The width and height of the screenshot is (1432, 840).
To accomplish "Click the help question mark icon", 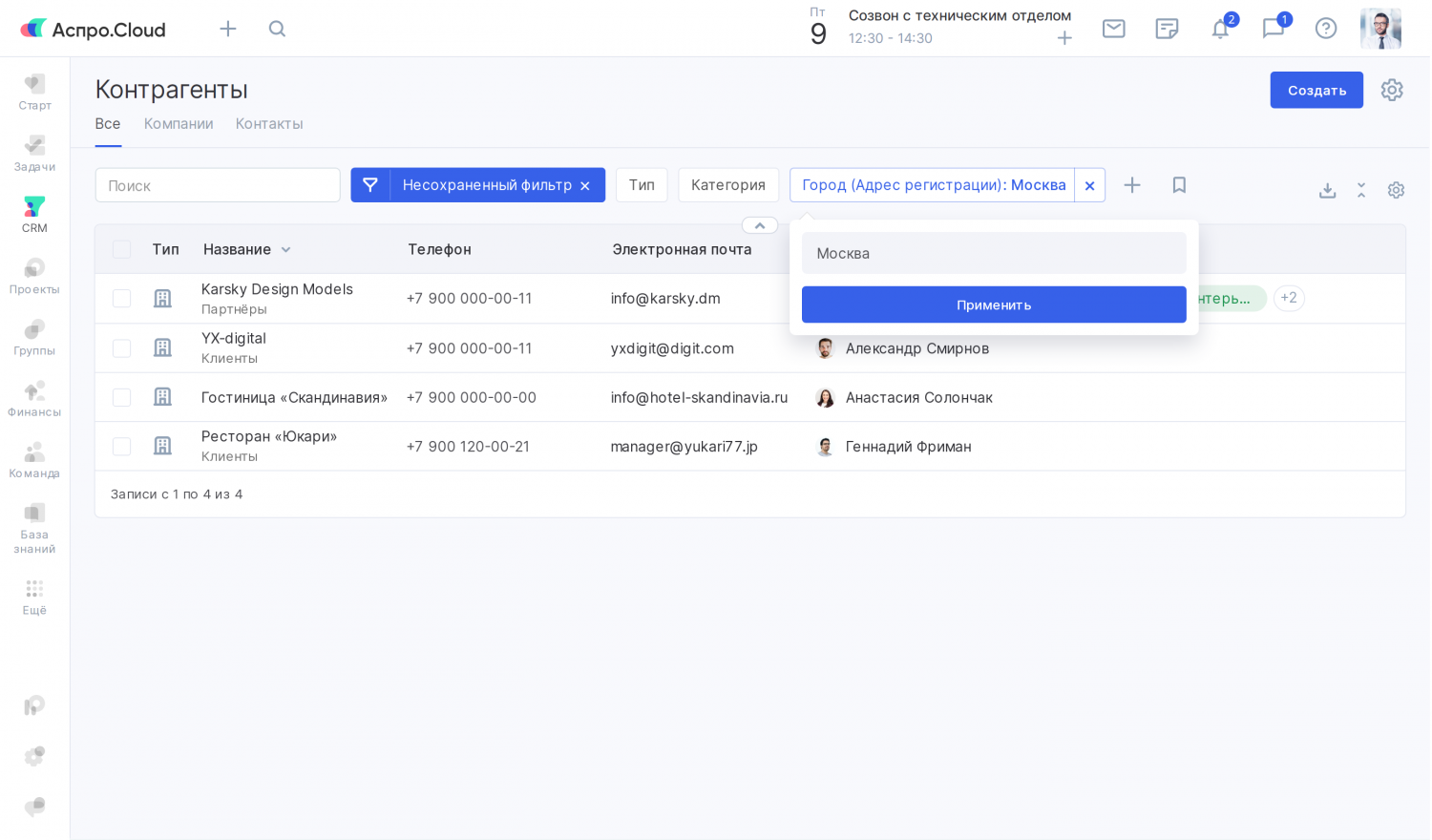I will [1326, 29].
